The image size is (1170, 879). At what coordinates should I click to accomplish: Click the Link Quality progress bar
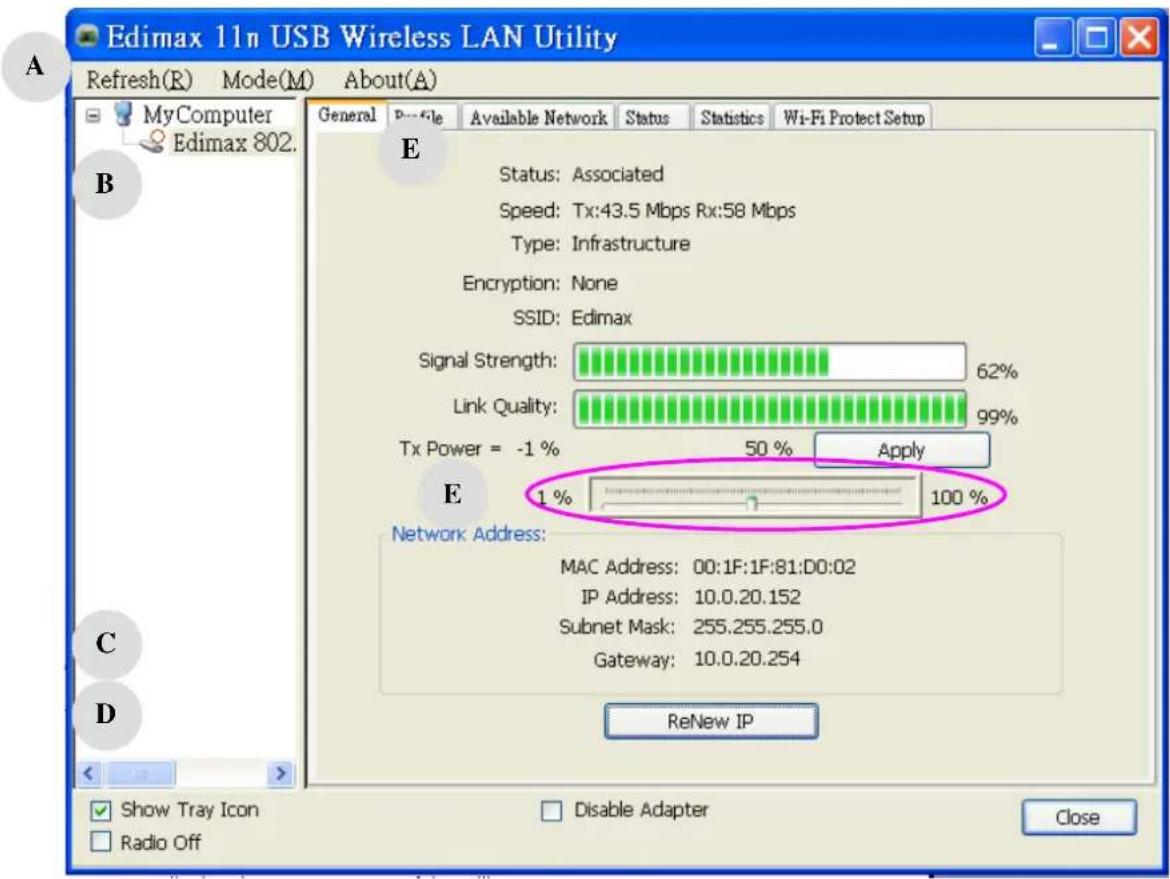(x=769, y=409)
